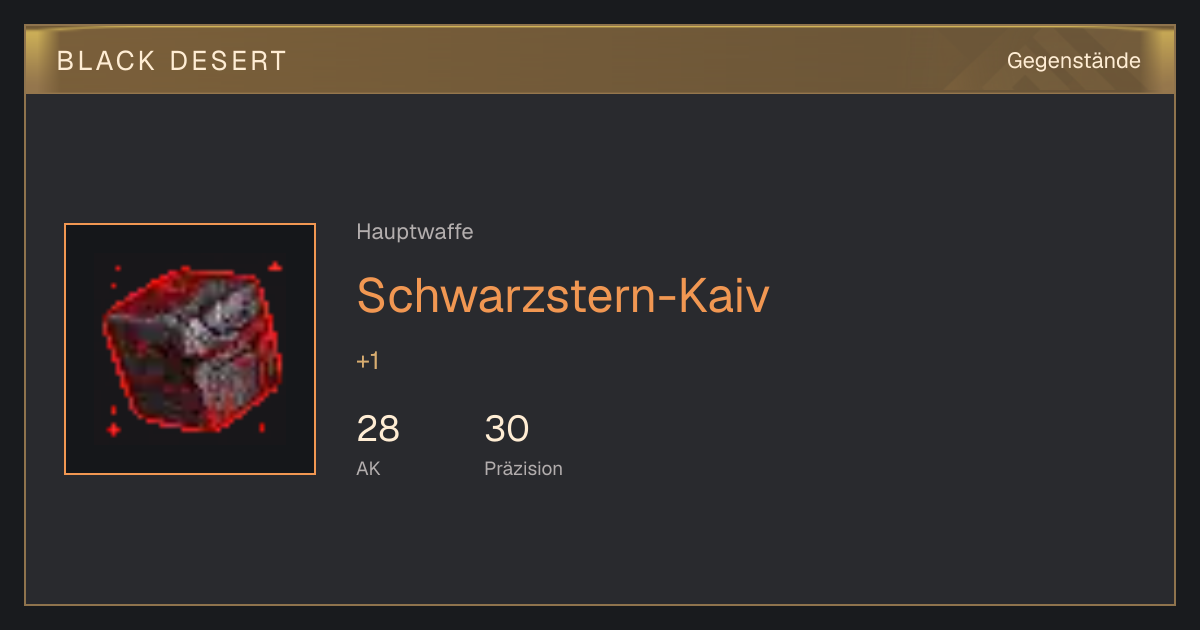The height and width of the screenshot is (630, 1200).
Task: Select the Präzision stat label
Action: [x=523, y=468]
